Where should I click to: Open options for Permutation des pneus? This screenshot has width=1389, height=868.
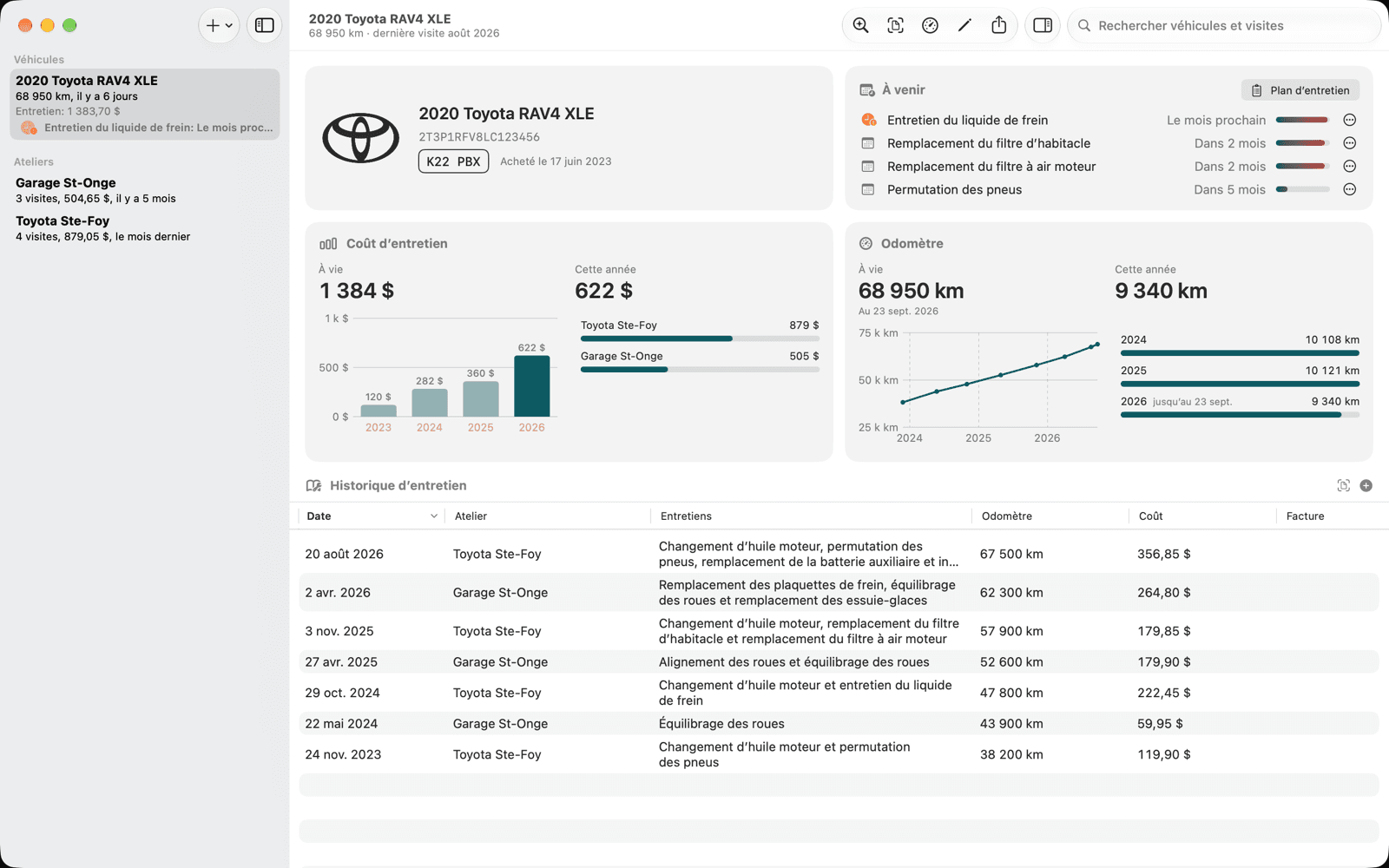pos(1350,189)
